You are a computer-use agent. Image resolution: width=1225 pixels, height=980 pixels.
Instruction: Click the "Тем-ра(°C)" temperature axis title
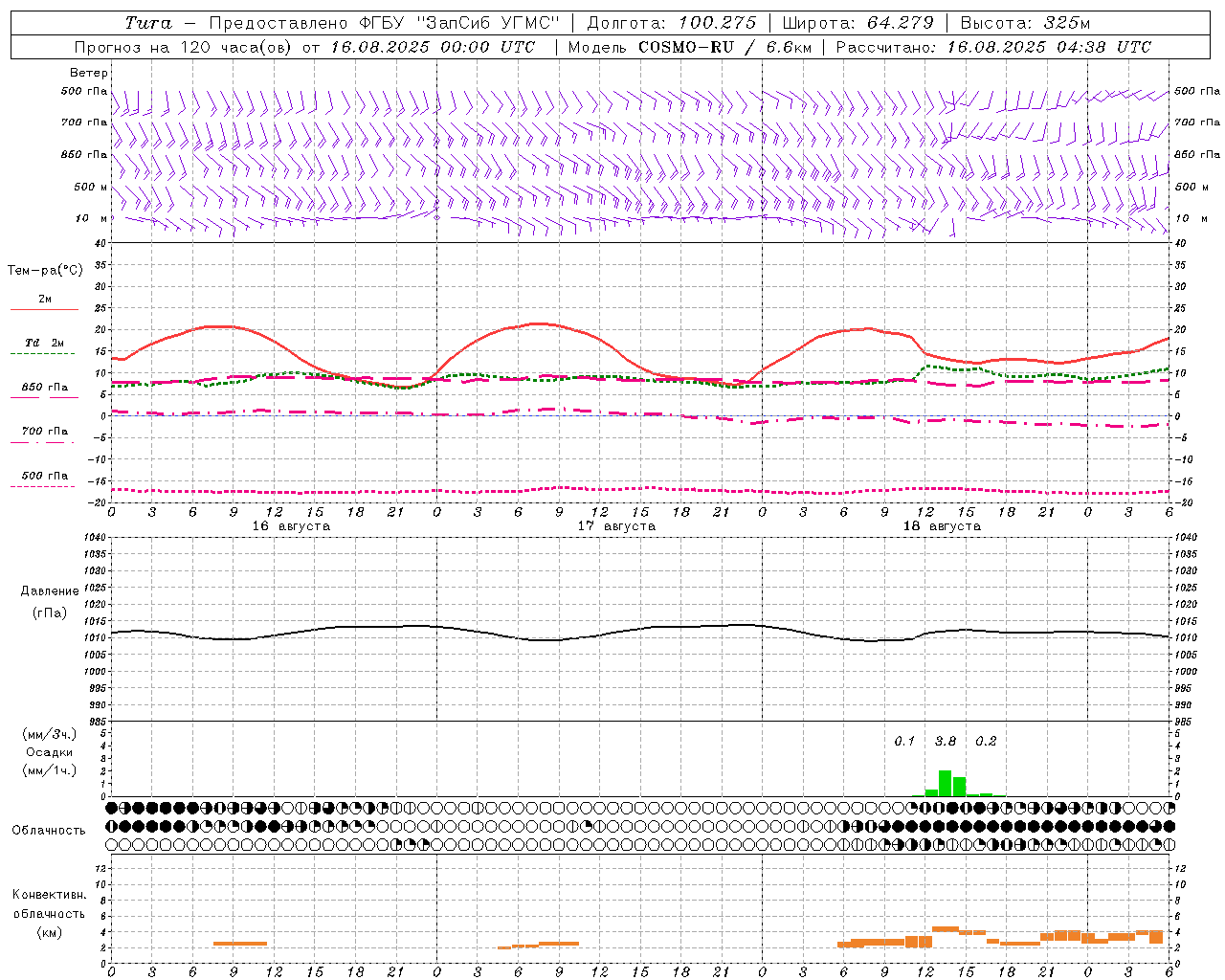point(45,271)
